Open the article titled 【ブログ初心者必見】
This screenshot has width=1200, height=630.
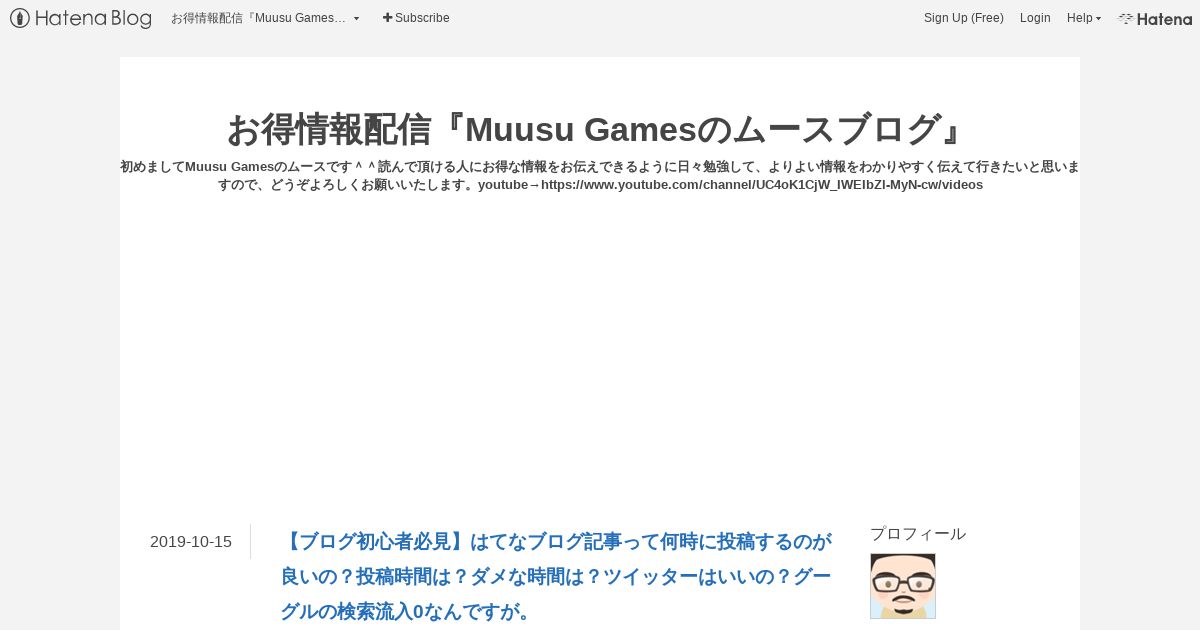click(556, 576)
